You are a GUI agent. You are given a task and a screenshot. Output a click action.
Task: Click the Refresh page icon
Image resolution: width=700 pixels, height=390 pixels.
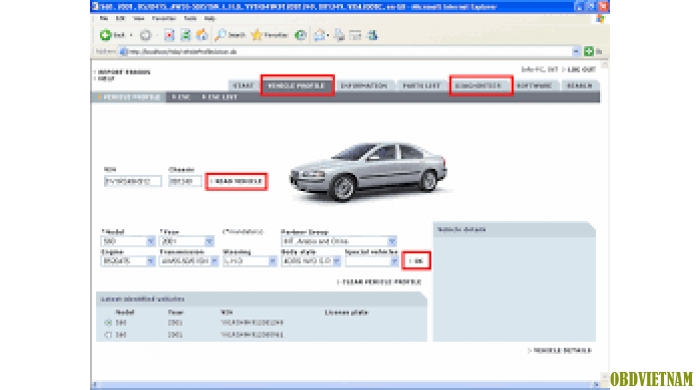185,35
